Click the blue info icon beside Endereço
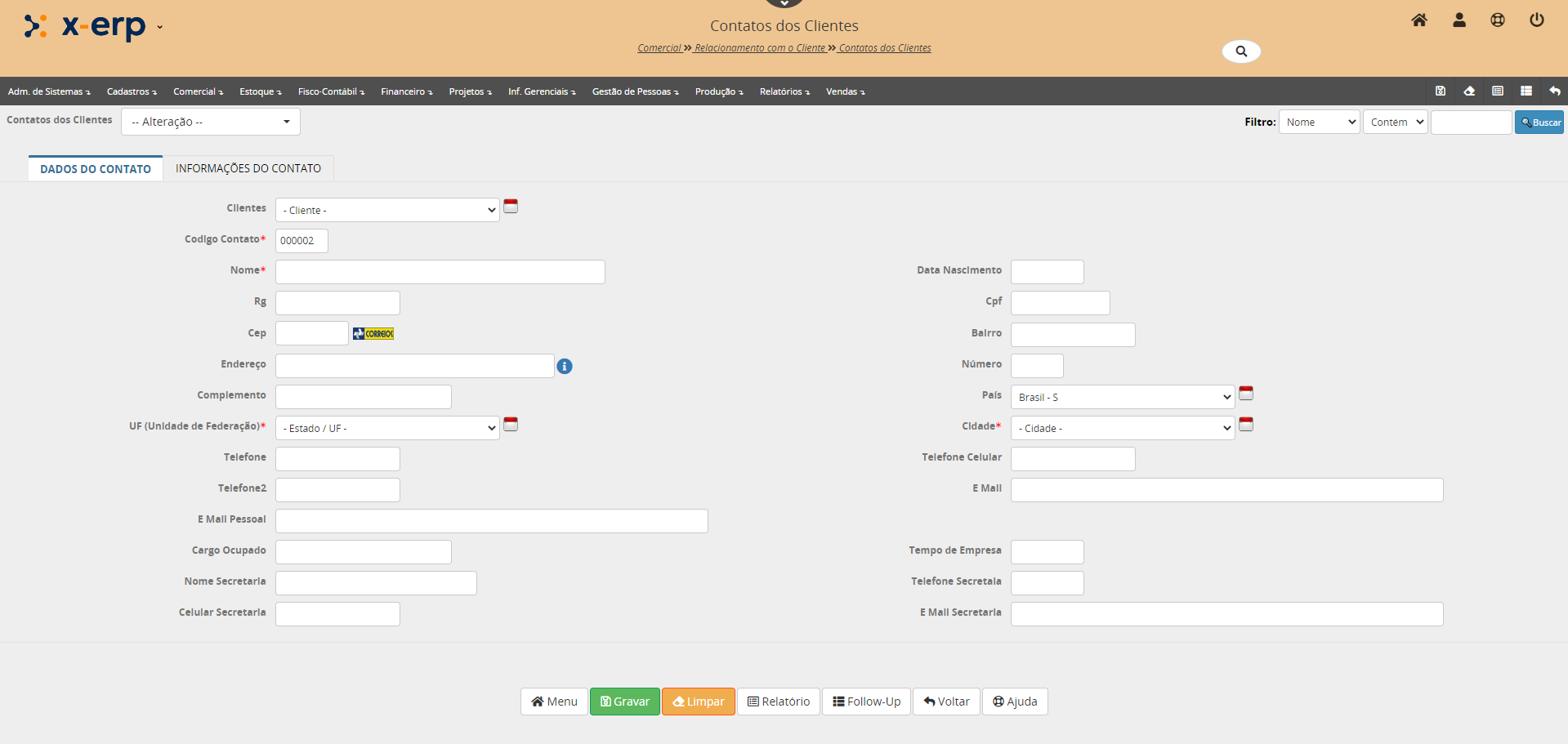Image resolution: width=1568 pixels, height=744 pixels. (565, 367)
